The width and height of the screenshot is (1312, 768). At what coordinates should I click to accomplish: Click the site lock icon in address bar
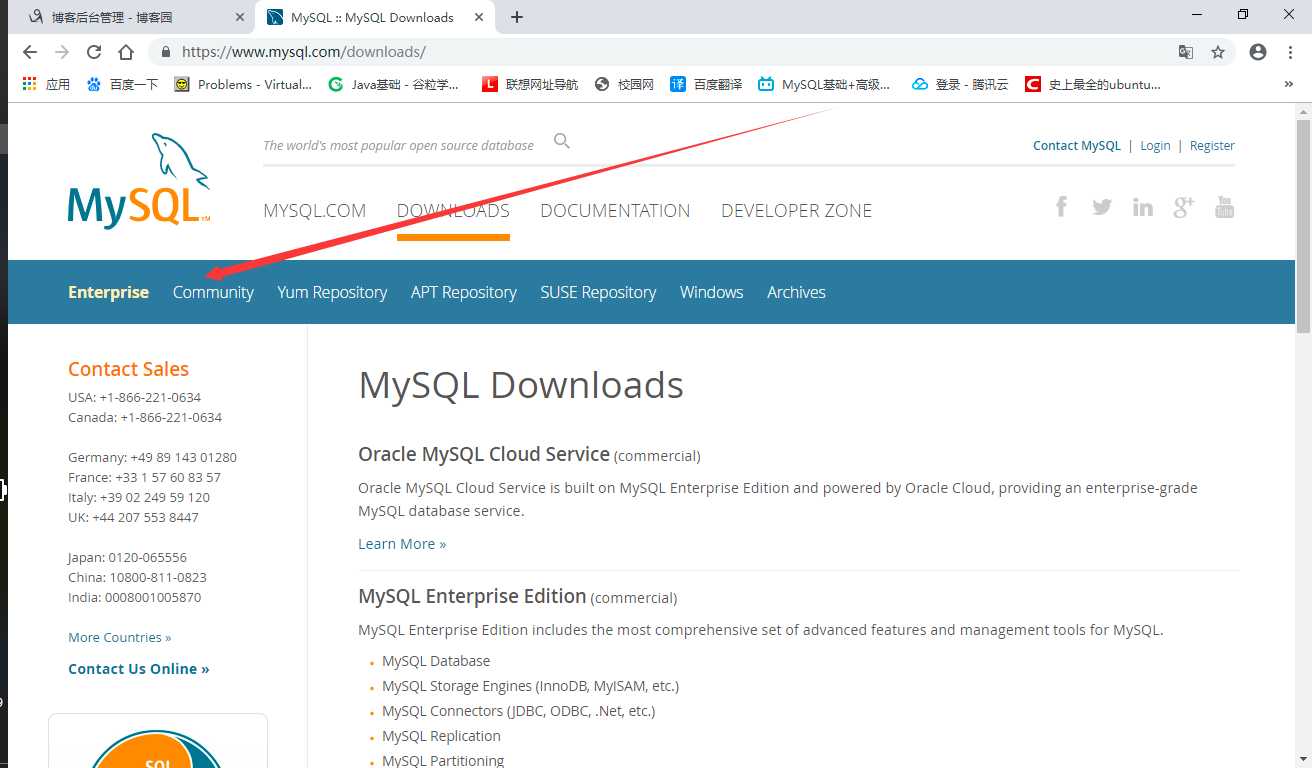click(x=165, y=52)
